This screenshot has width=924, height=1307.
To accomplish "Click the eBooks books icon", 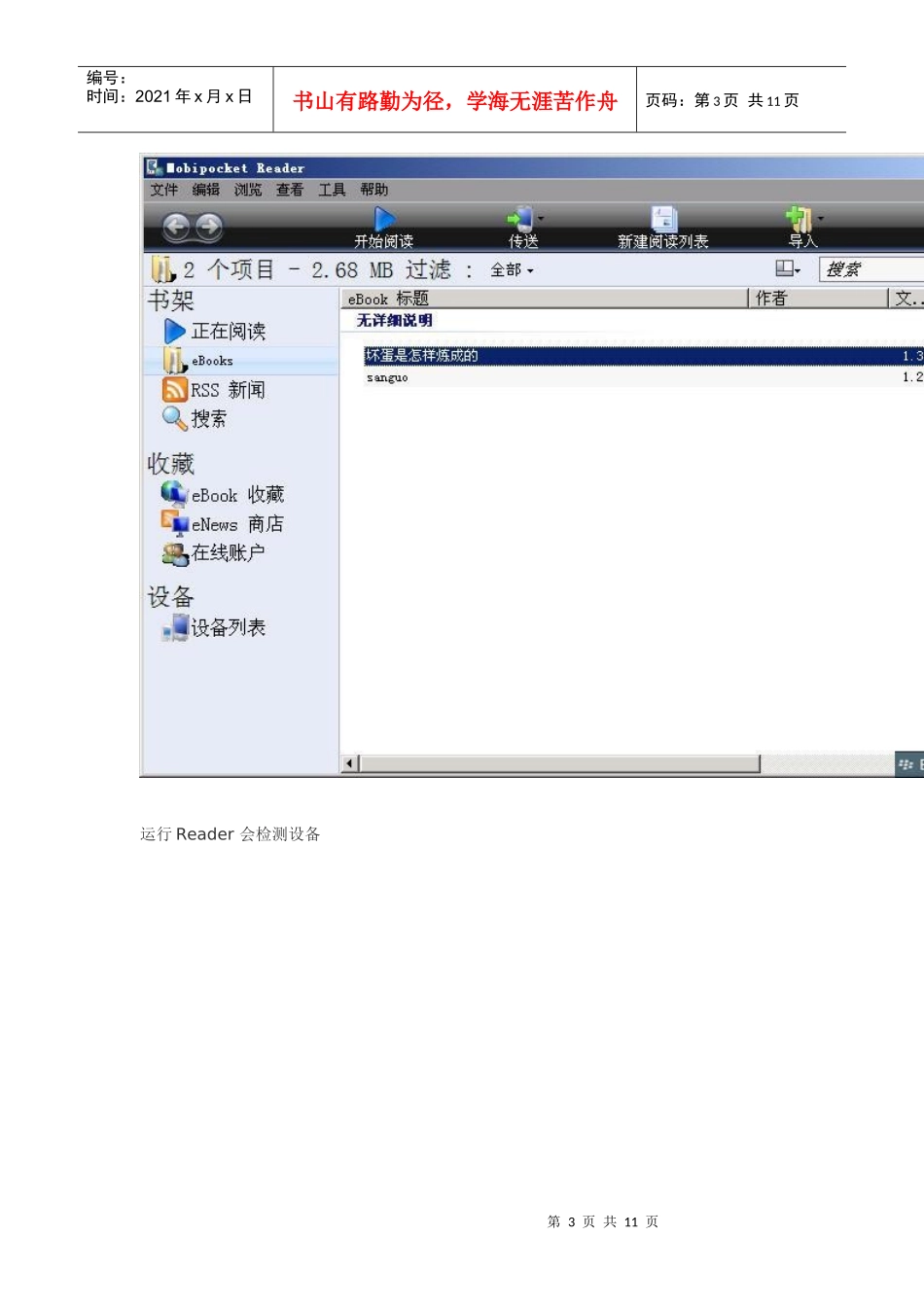I will [175, 361].
